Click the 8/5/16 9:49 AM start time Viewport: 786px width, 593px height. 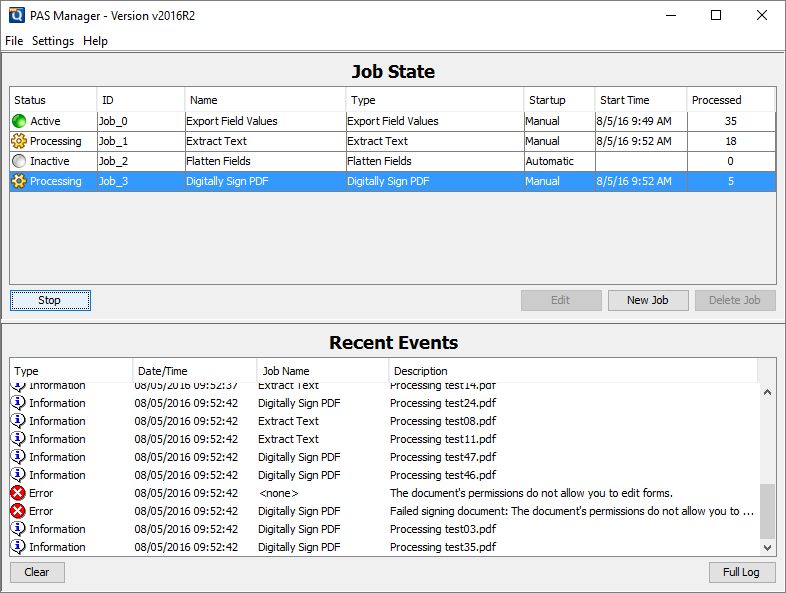click(x=634, y=121)
